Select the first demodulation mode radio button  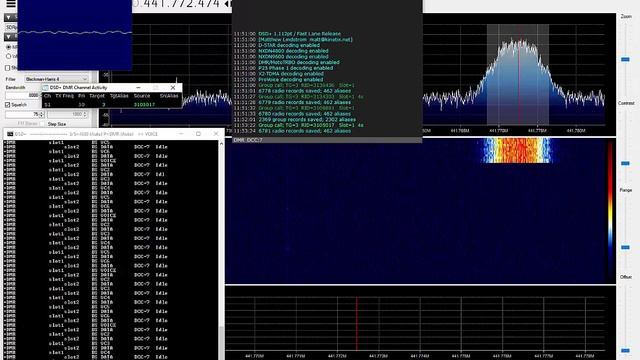[x=8, y=47]
